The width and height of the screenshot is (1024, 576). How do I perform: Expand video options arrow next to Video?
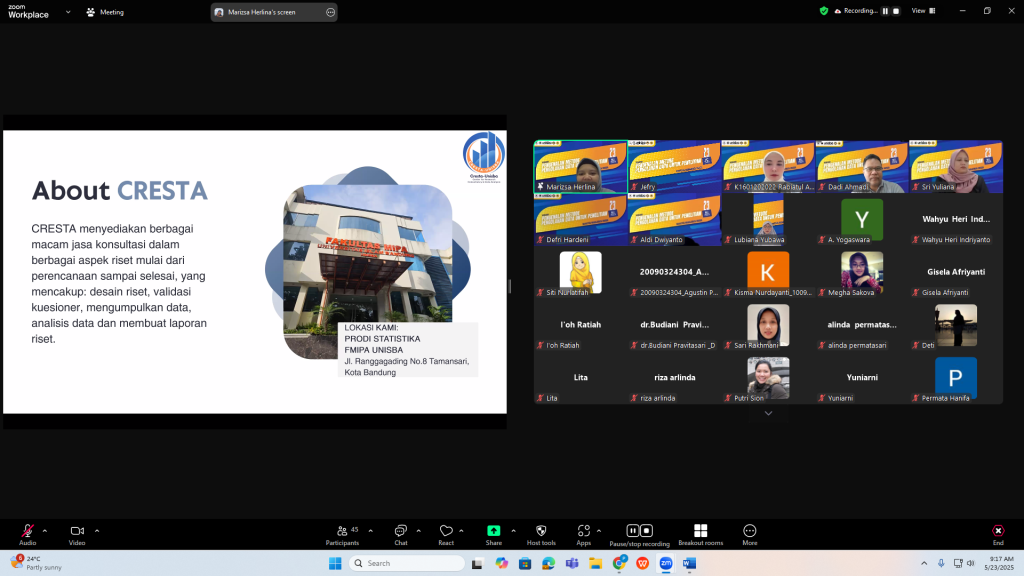97,531
